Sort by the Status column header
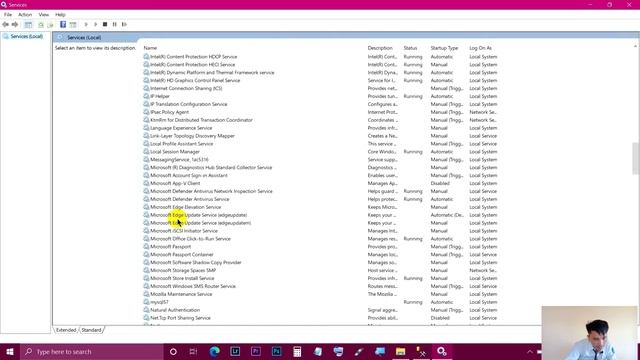 410,48
